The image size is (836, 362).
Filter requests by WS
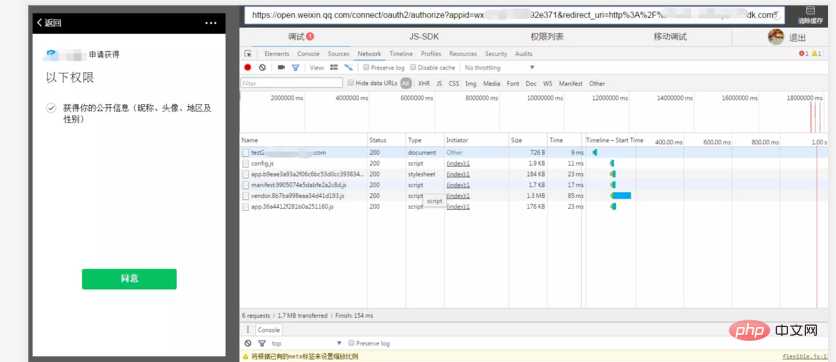point(548,84)
